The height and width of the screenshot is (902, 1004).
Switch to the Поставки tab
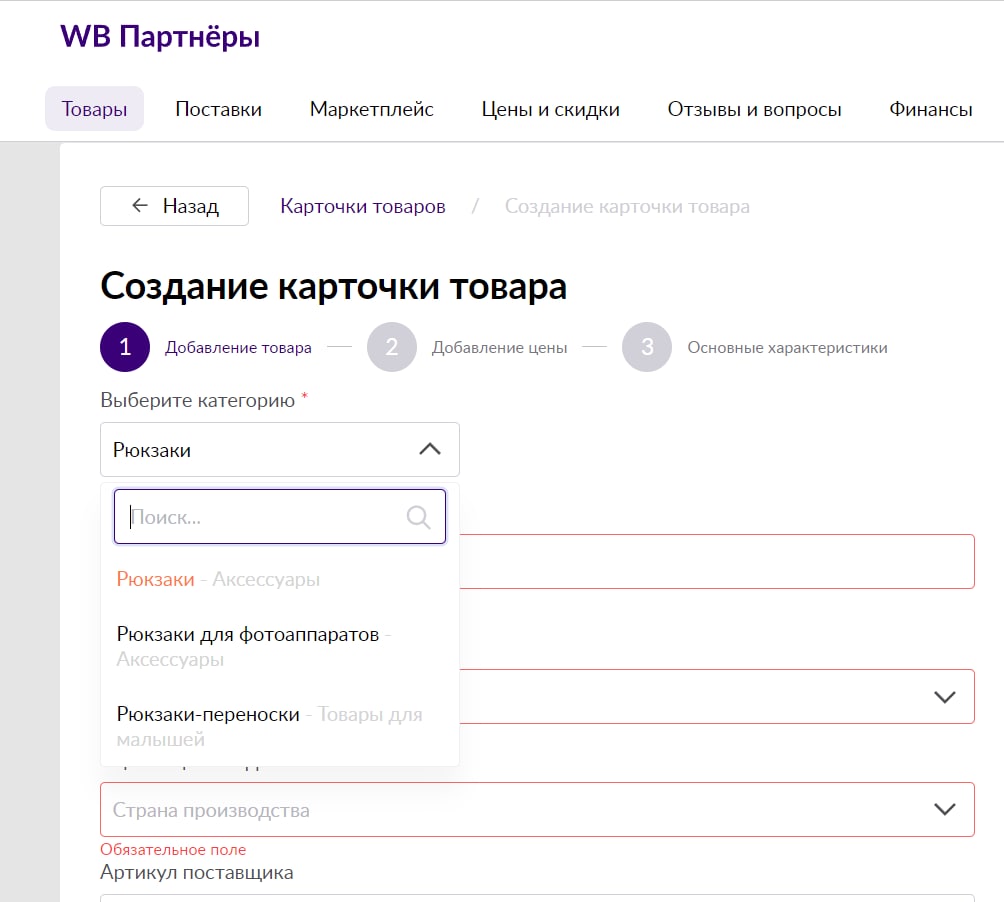(218, 109)
